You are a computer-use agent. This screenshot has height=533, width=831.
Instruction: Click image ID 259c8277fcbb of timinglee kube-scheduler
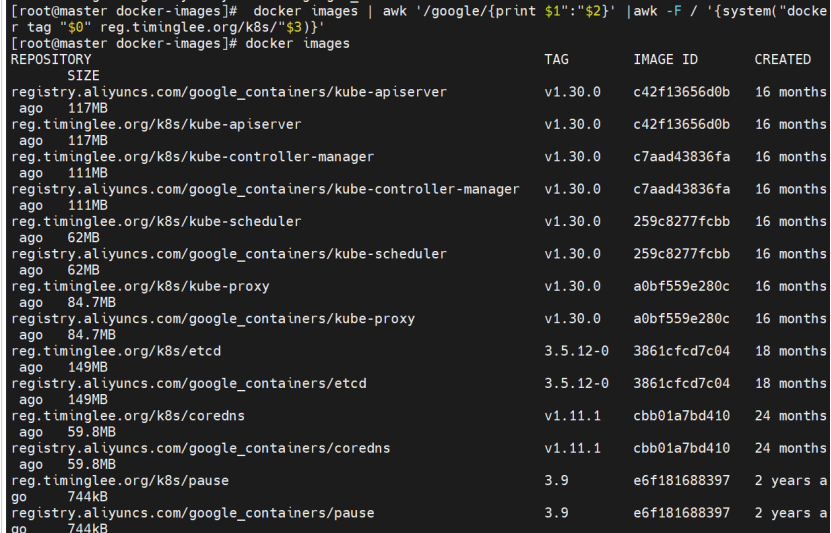click(682, 221)
